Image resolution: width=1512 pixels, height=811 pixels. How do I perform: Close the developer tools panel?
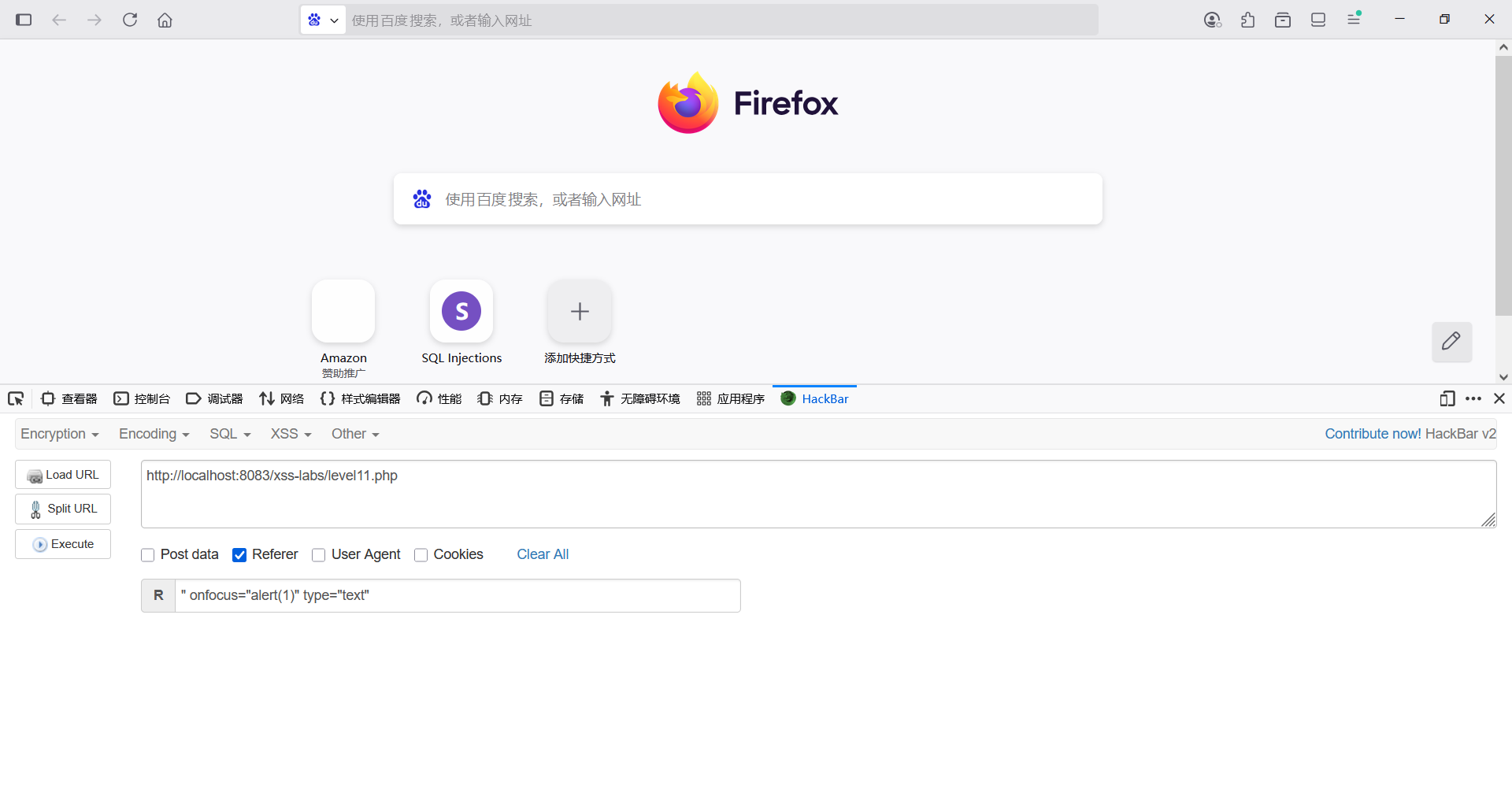1499,399
